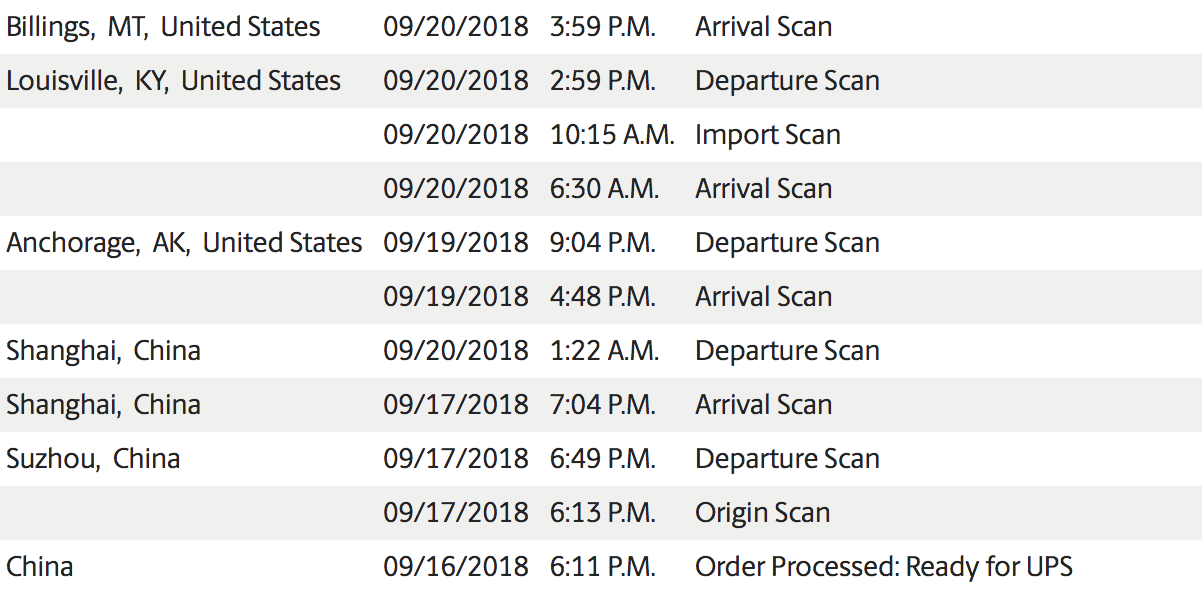Click Anchorage, AK, United States location
Image resolution: width=1202 pixels, height=614 pixels.
point(185,243)
